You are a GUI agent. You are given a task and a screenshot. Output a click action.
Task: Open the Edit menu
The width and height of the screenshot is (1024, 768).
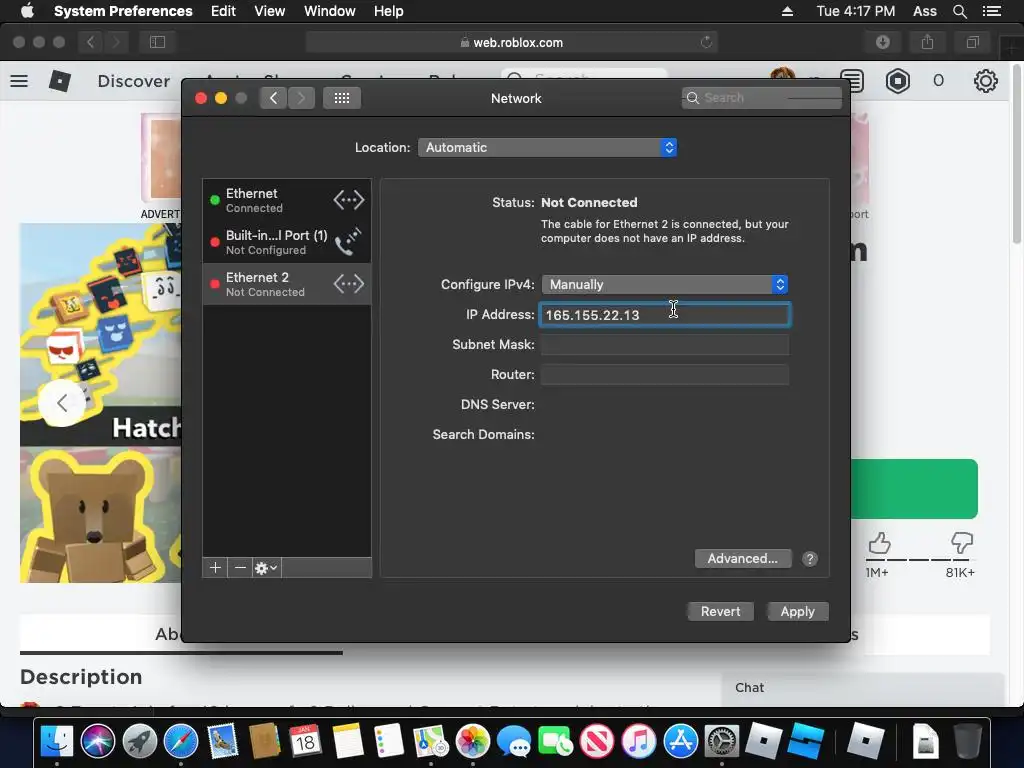click(223, 11)
